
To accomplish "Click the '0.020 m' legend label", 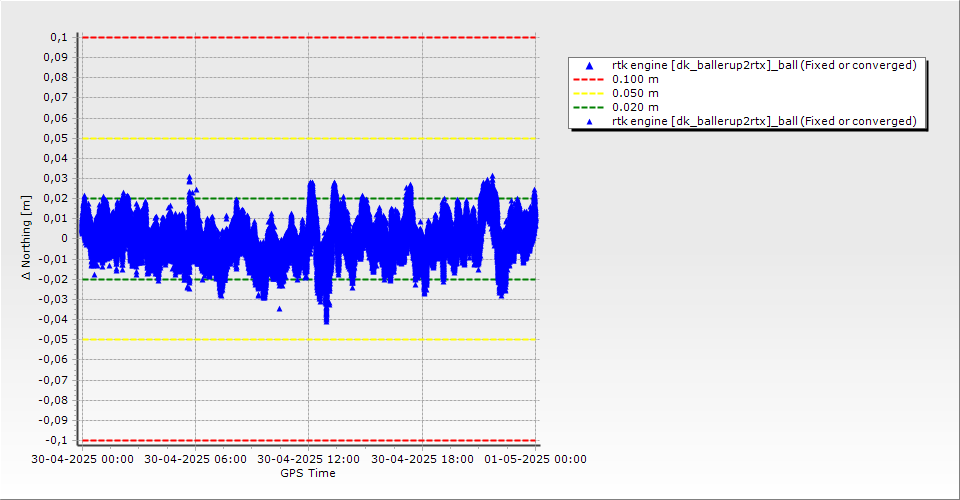I will click(x=636, y=108).
